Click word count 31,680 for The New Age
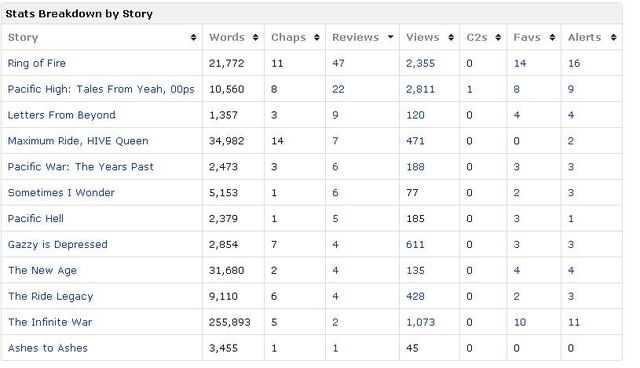The image size is (640, 368). click(227, 270)
